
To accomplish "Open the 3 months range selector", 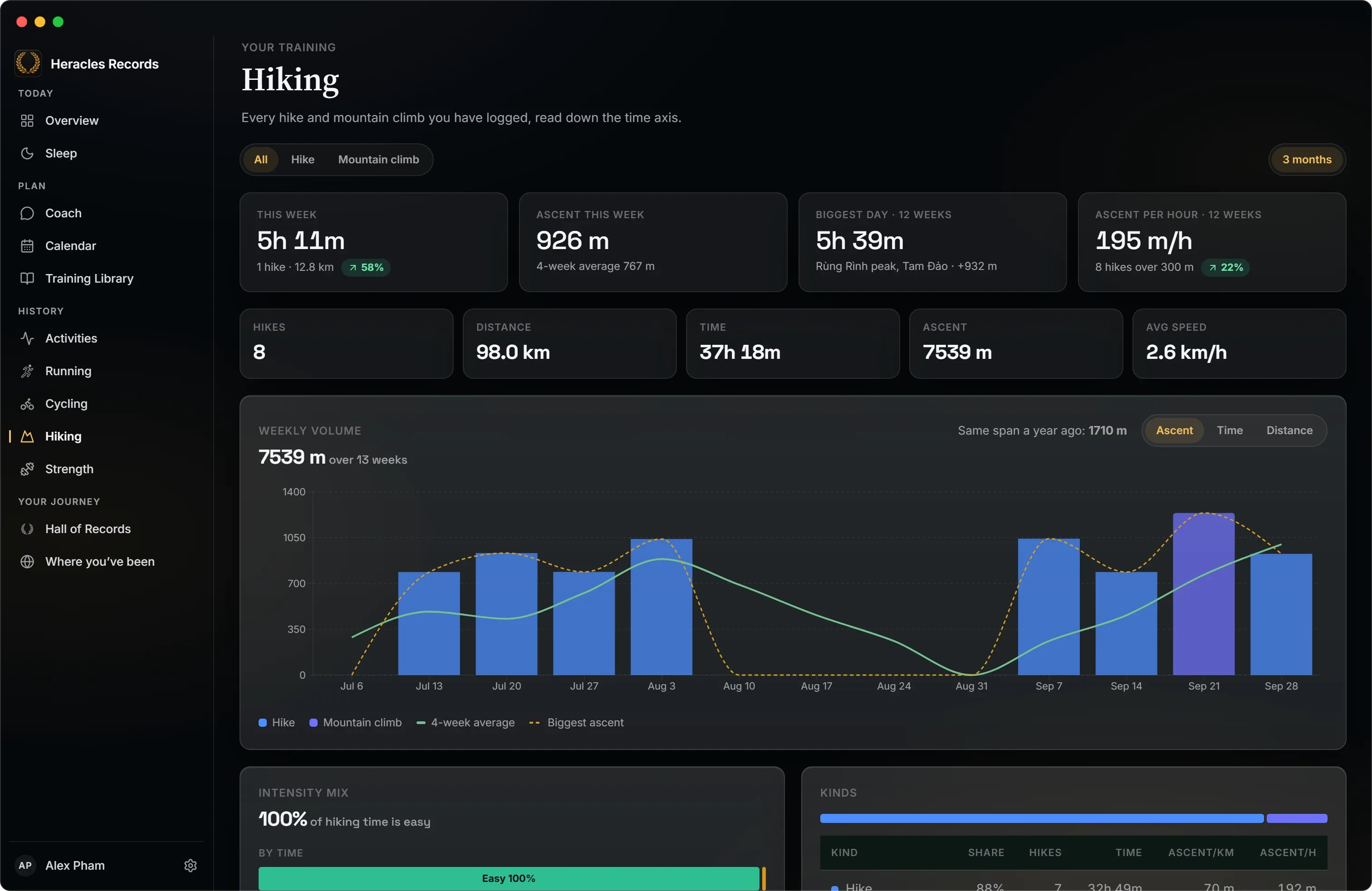I will tap(1307, 160).
